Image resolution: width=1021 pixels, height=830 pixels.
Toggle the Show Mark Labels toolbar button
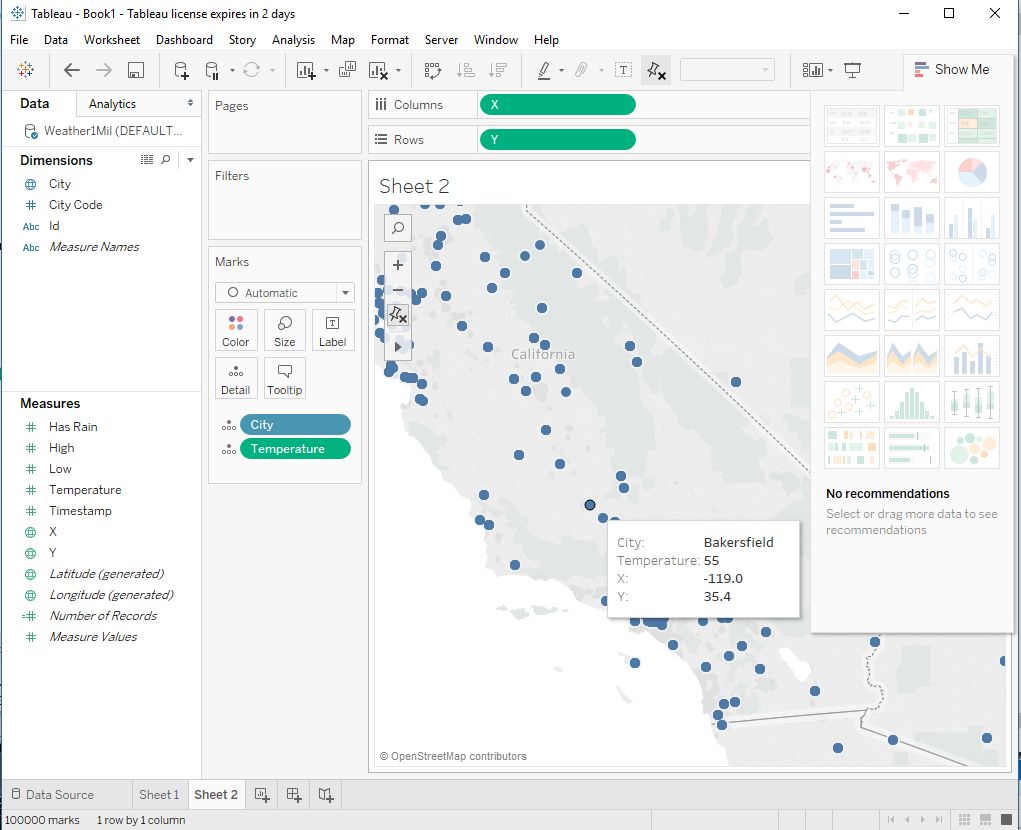pyautogui.click(x=623, y=70)
